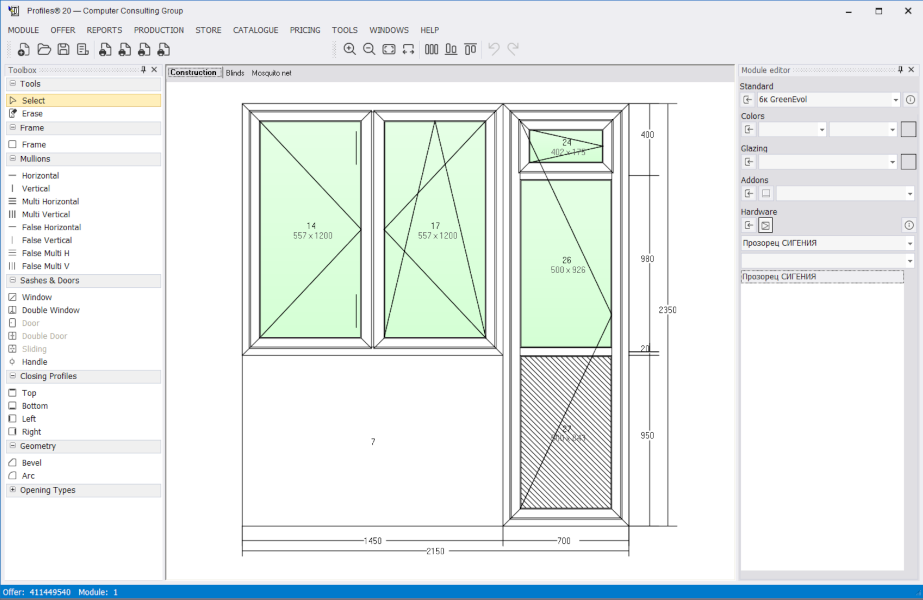This screenshot has width=923, height=600.
Task: Open the PRODUCTION menu
Action: [159, 30]
